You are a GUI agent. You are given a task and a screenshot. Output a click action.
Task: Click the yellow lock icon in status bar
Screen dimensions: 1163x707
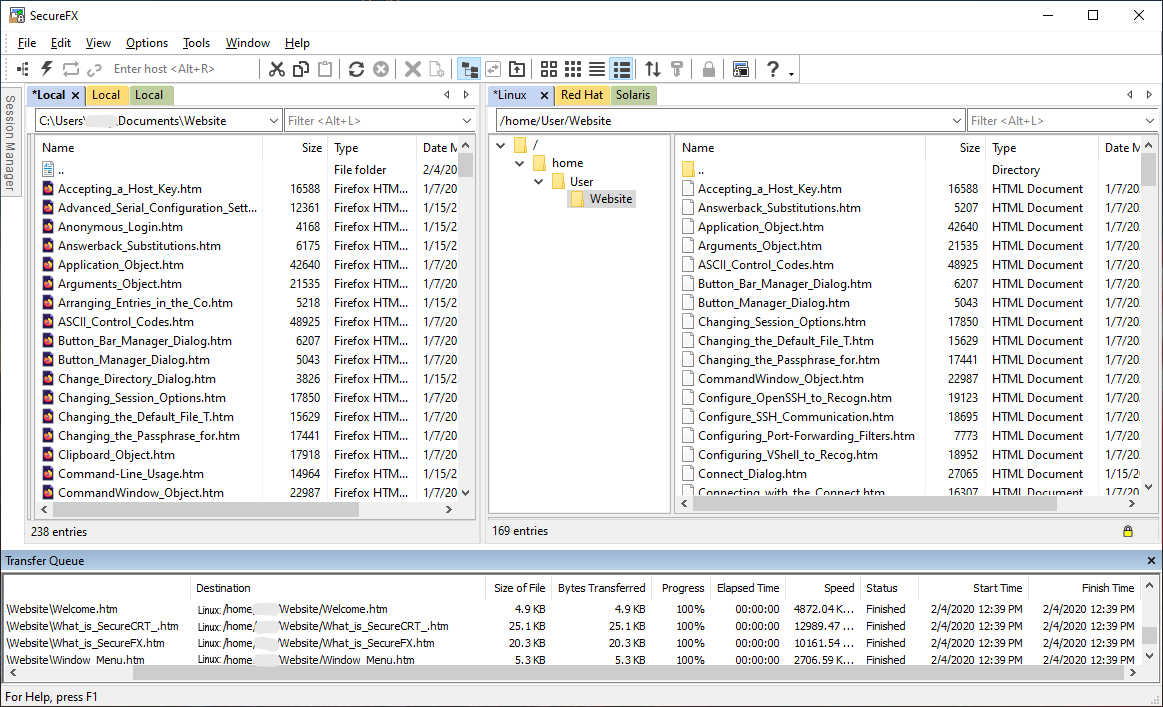coord(1127,531)
